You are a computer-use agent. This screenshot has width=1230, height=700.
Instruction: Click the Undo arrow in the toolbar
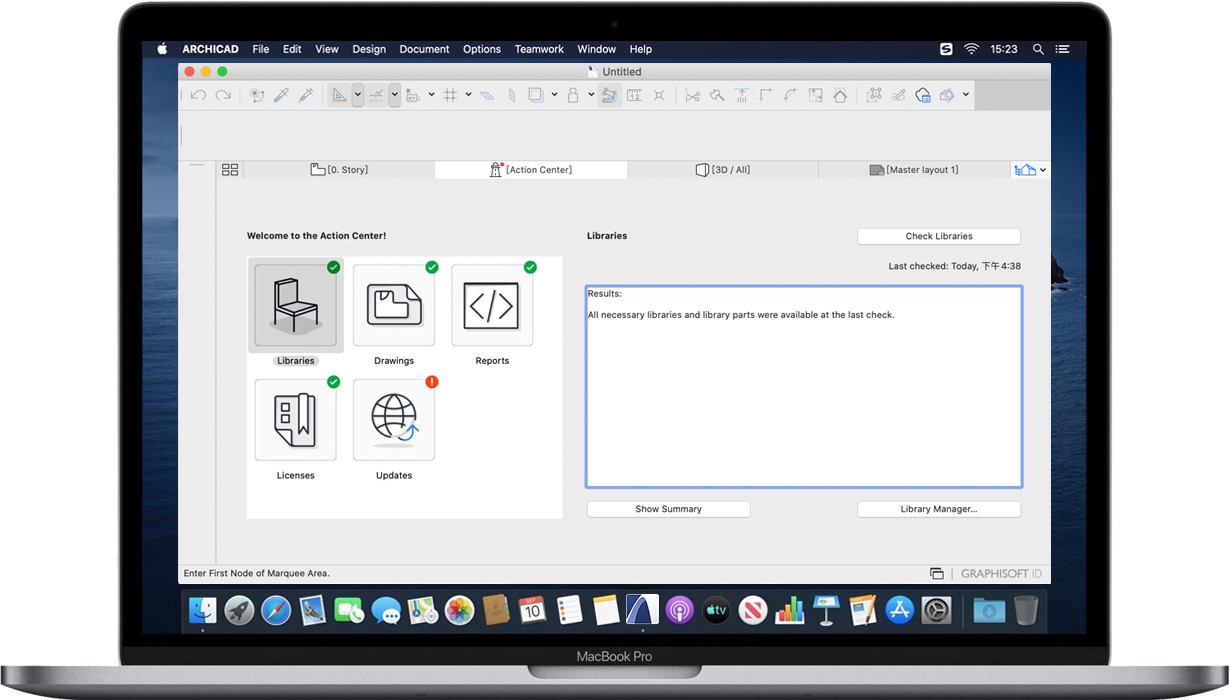tap(199, 94)
